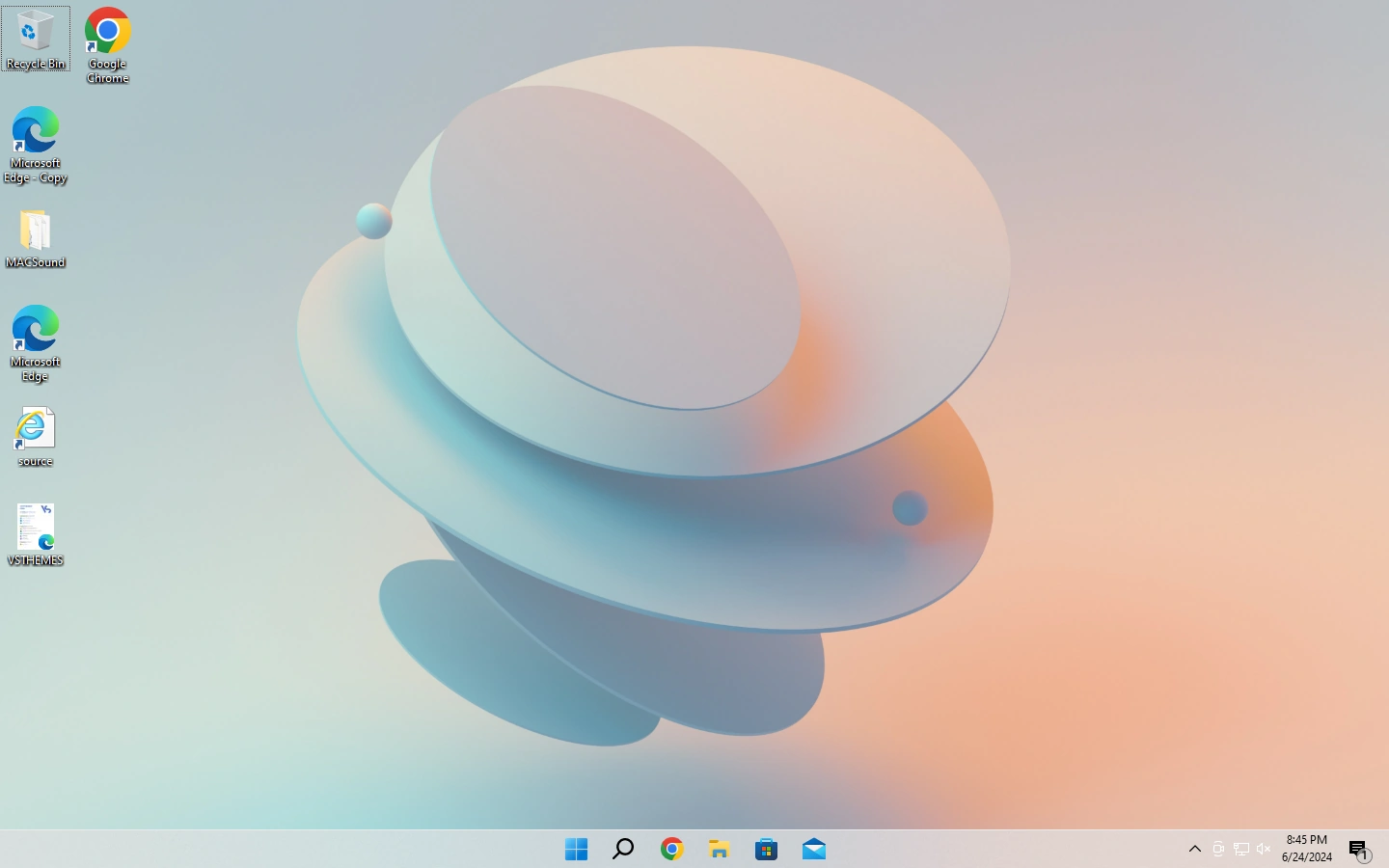
Task: Open the VSTHEMES document
Action: 36,528
